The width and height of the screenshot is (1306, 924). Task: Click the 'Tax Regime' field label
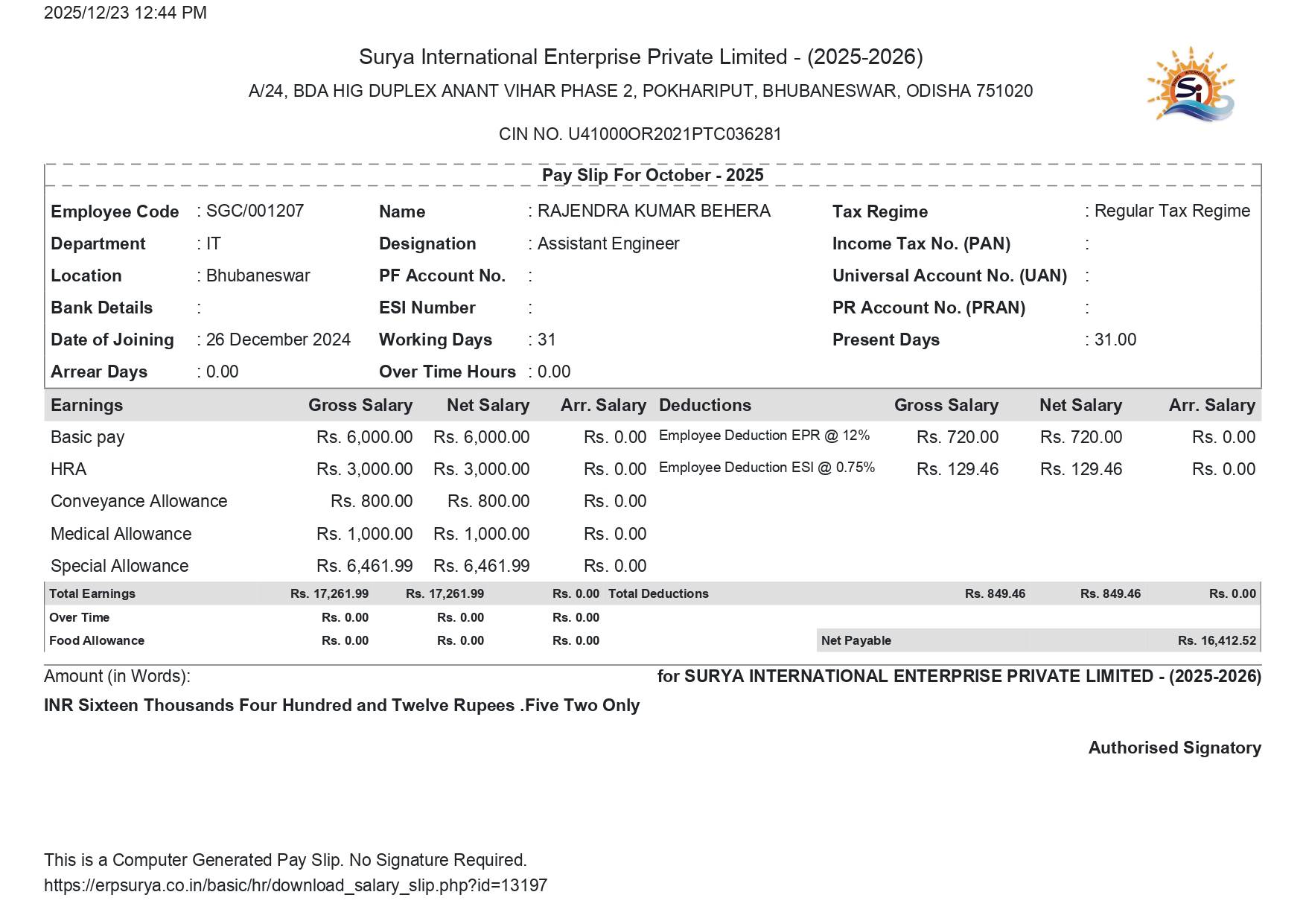880,211
